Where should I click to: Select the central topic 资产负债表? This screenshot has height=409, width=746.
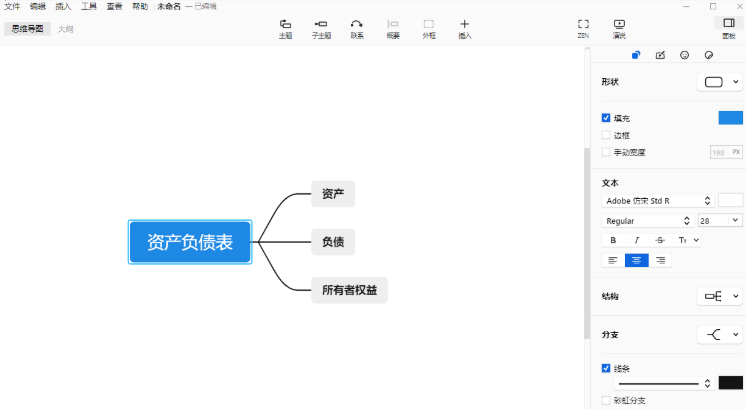[190, 242]
